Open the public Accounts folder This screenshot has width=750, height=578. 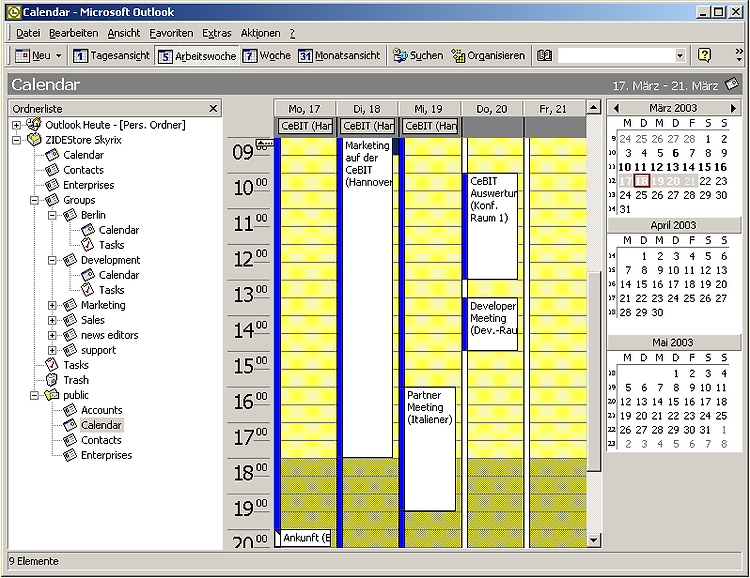pyautogui.click(x=101, y=410)
